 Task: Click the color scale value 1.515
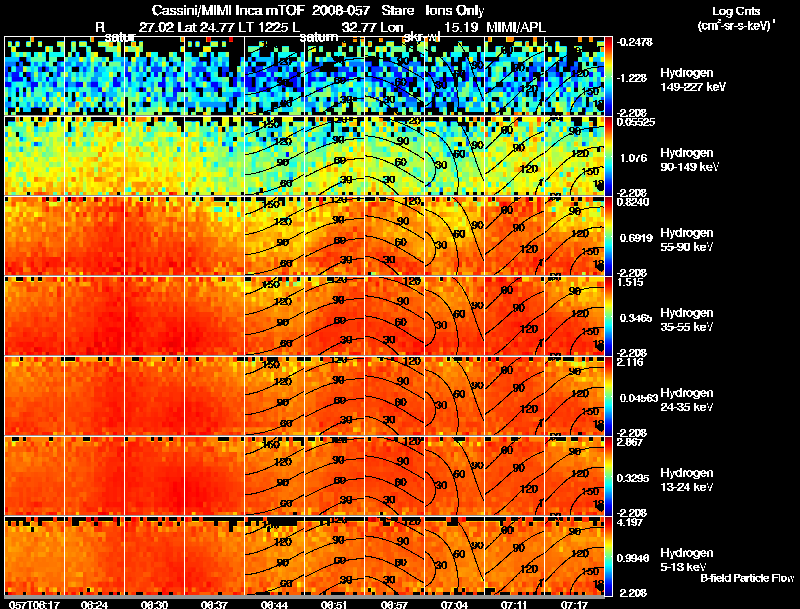click(x=630, y=282)
